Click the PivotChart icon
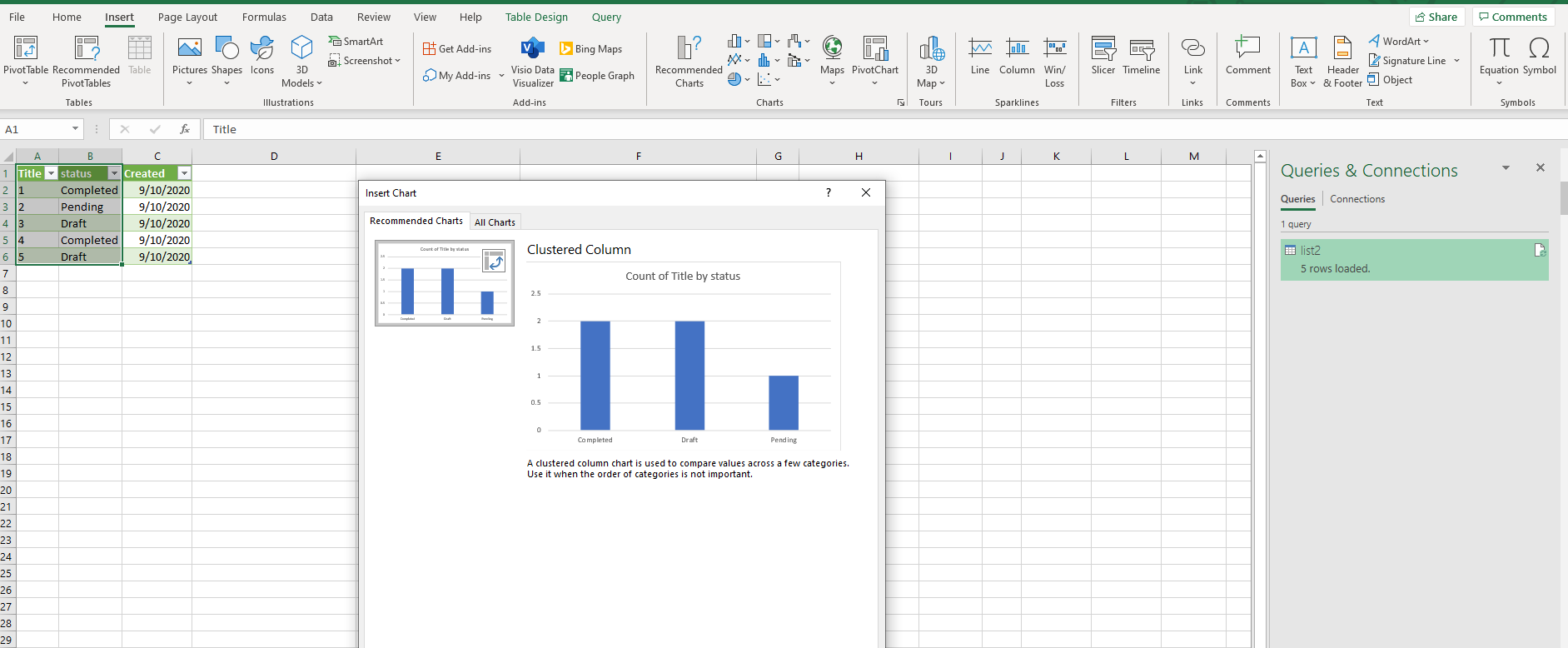1568x648 pixels. point(875,48)
